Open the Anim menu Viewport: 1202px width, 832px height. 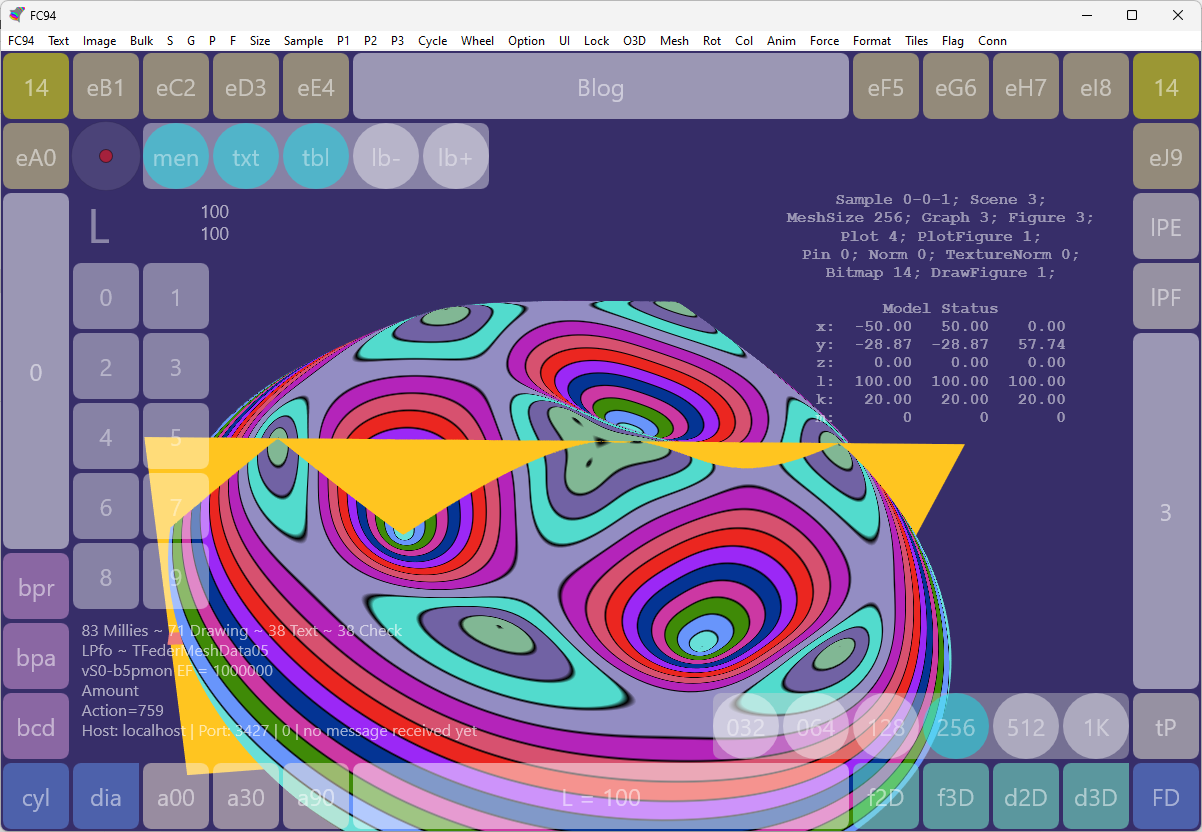[x=781, y=41]
